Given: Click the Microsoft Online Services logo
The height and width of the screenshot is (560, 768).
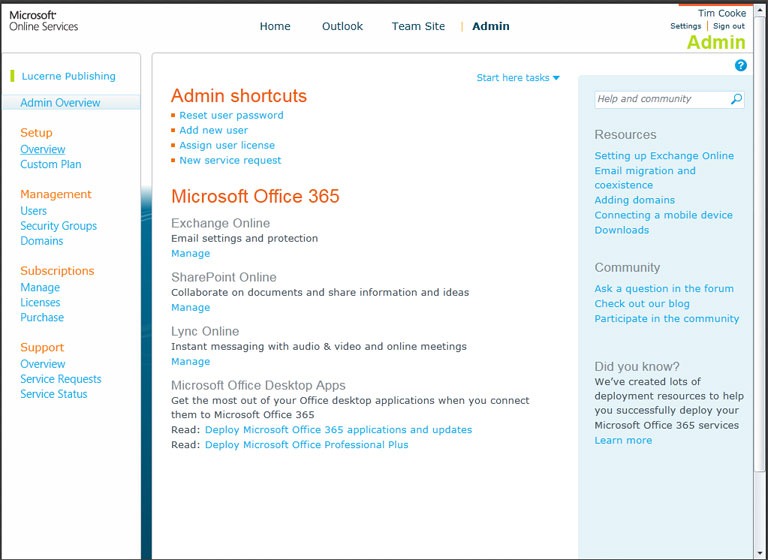Looking at the screenshot, I should (43, 21).
